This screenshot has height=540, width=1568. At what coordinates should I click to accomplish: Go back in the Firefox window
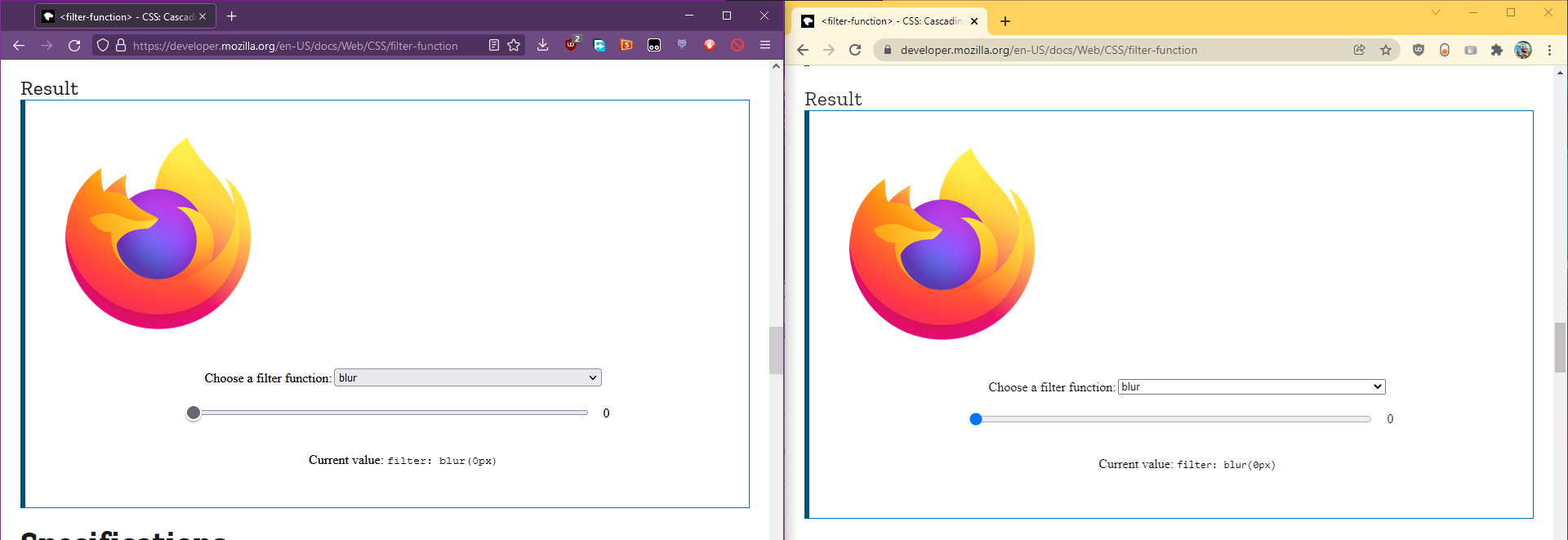[x=19, y=46]
